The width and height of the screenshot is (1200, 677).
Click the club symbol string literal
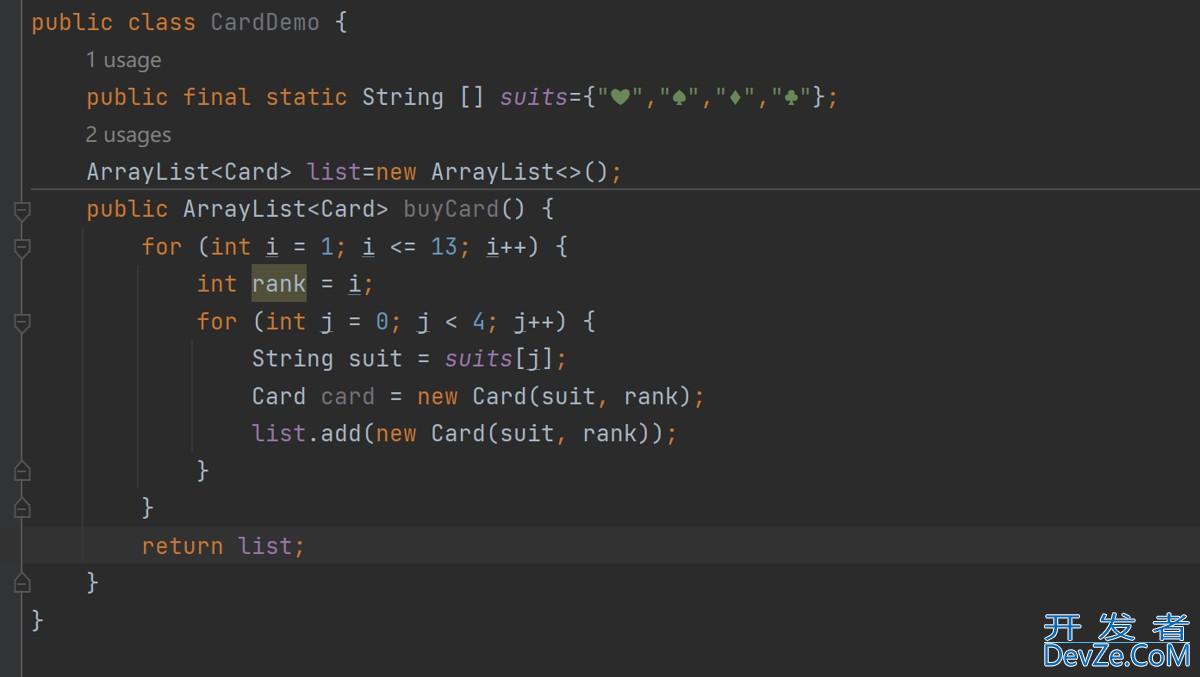pyautogui.click(x=790, y=97)
